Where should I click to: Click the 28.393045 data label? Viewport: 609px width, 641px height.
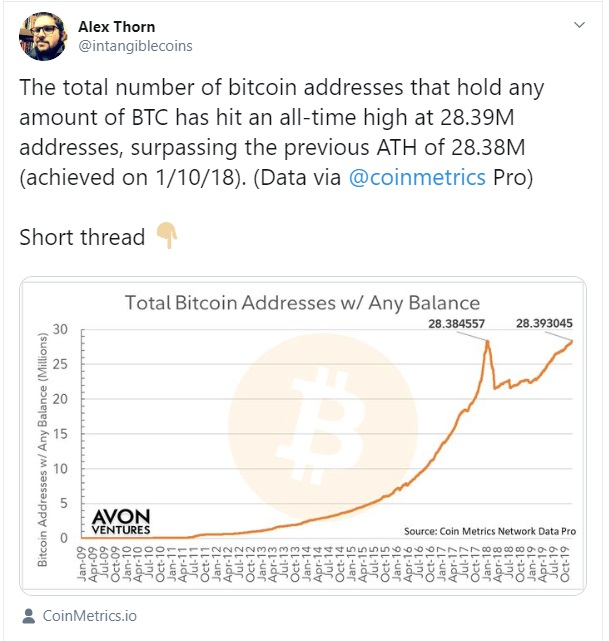(x=544, y=323)
